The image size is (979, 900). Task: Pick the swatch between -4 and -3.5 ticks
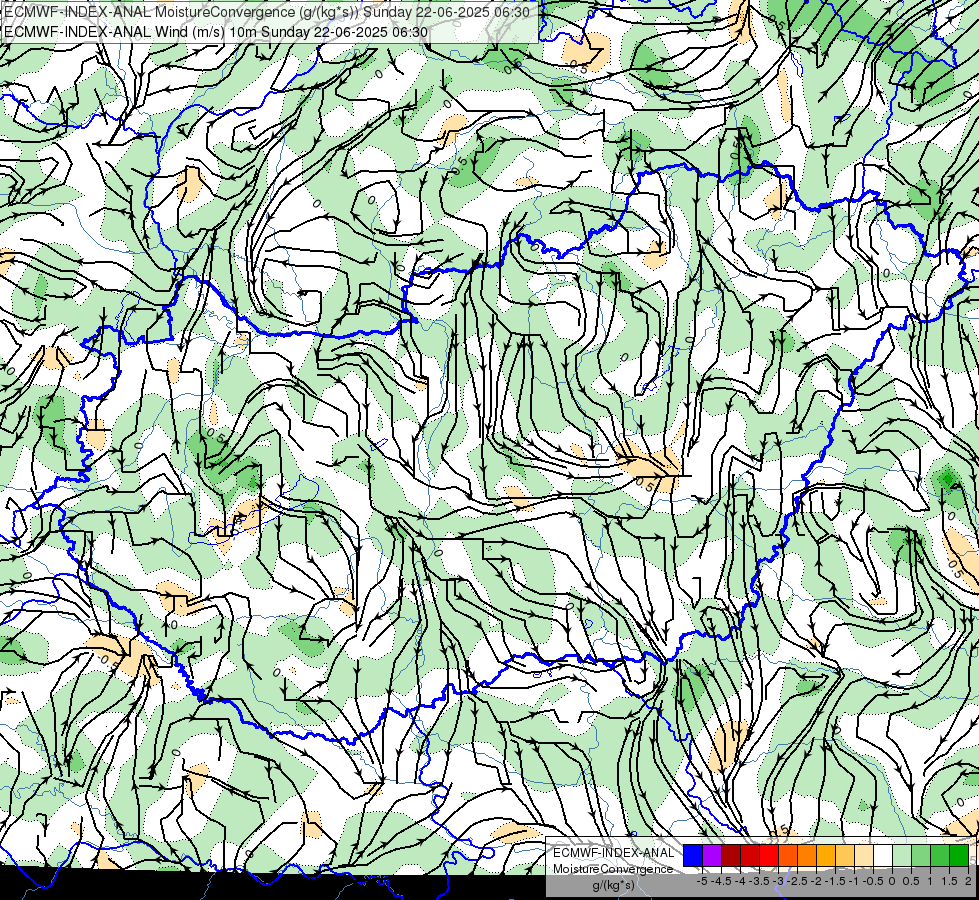[750, 855]
